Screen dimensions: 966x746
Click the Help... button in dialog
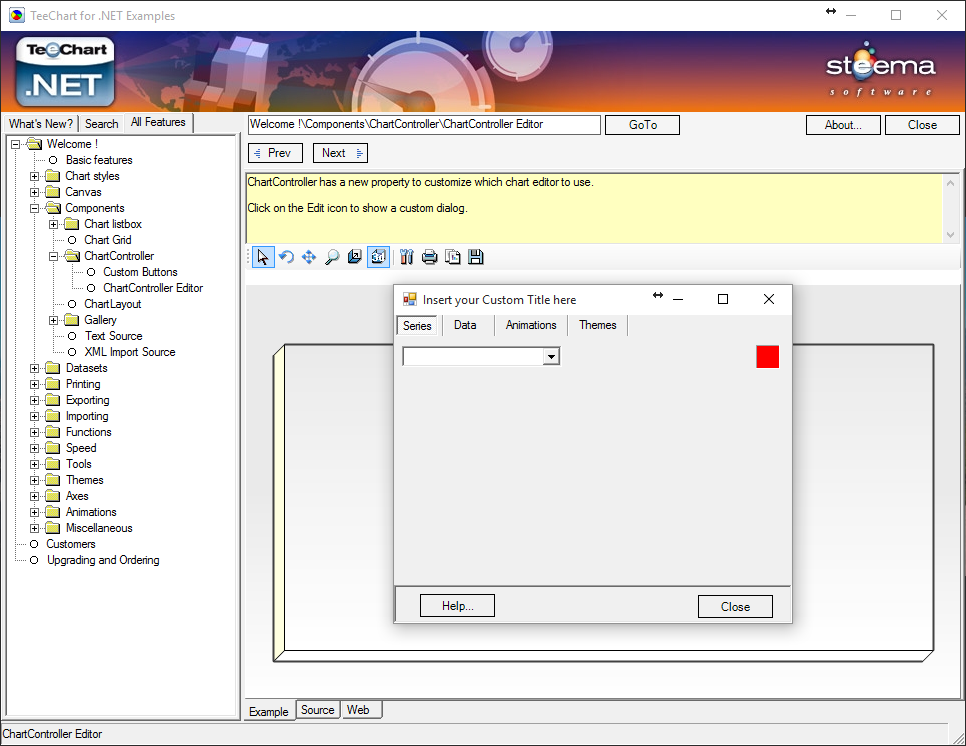pos(457,606)
